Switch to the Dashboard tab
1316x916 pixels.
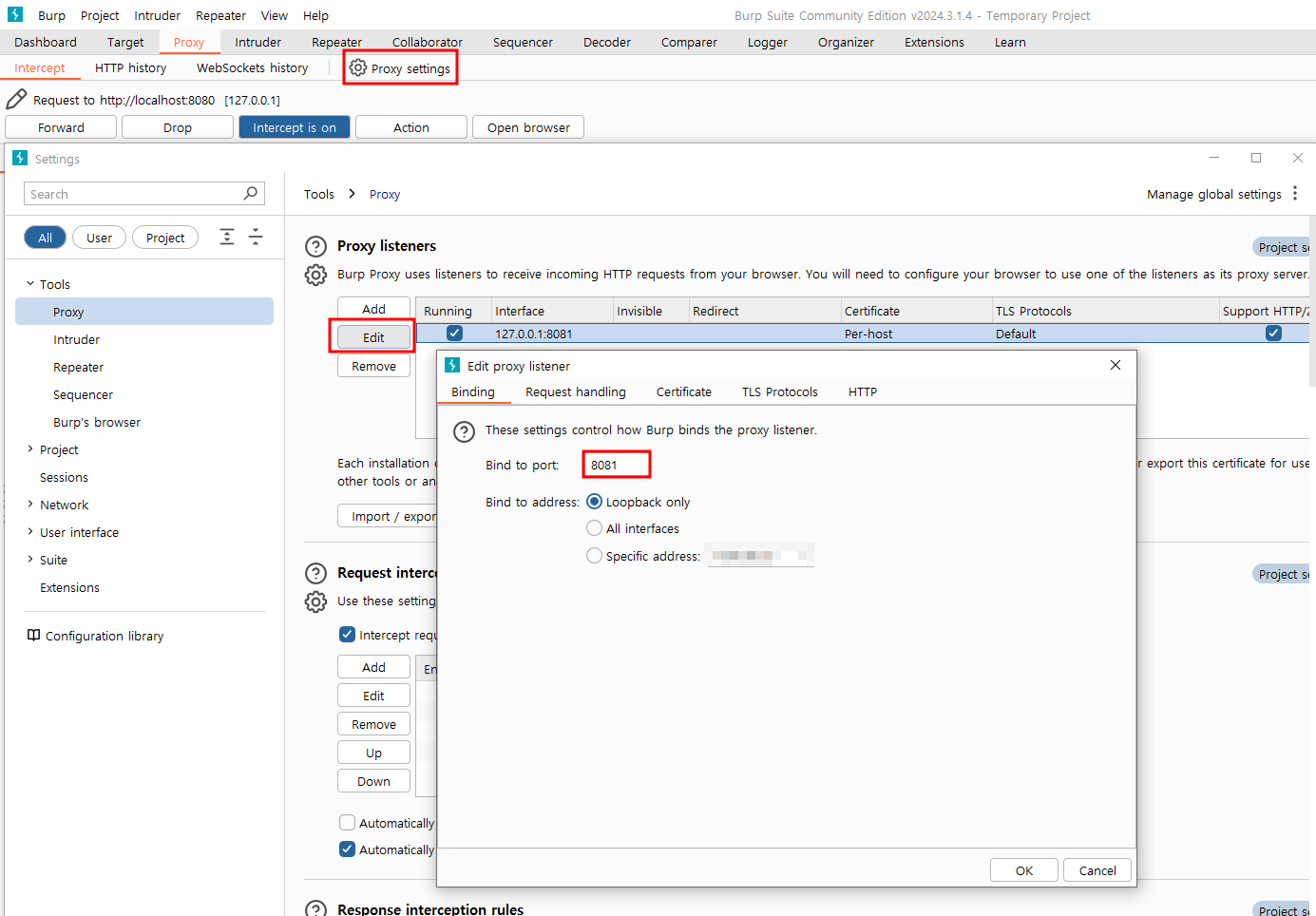(x=46, y=42)
